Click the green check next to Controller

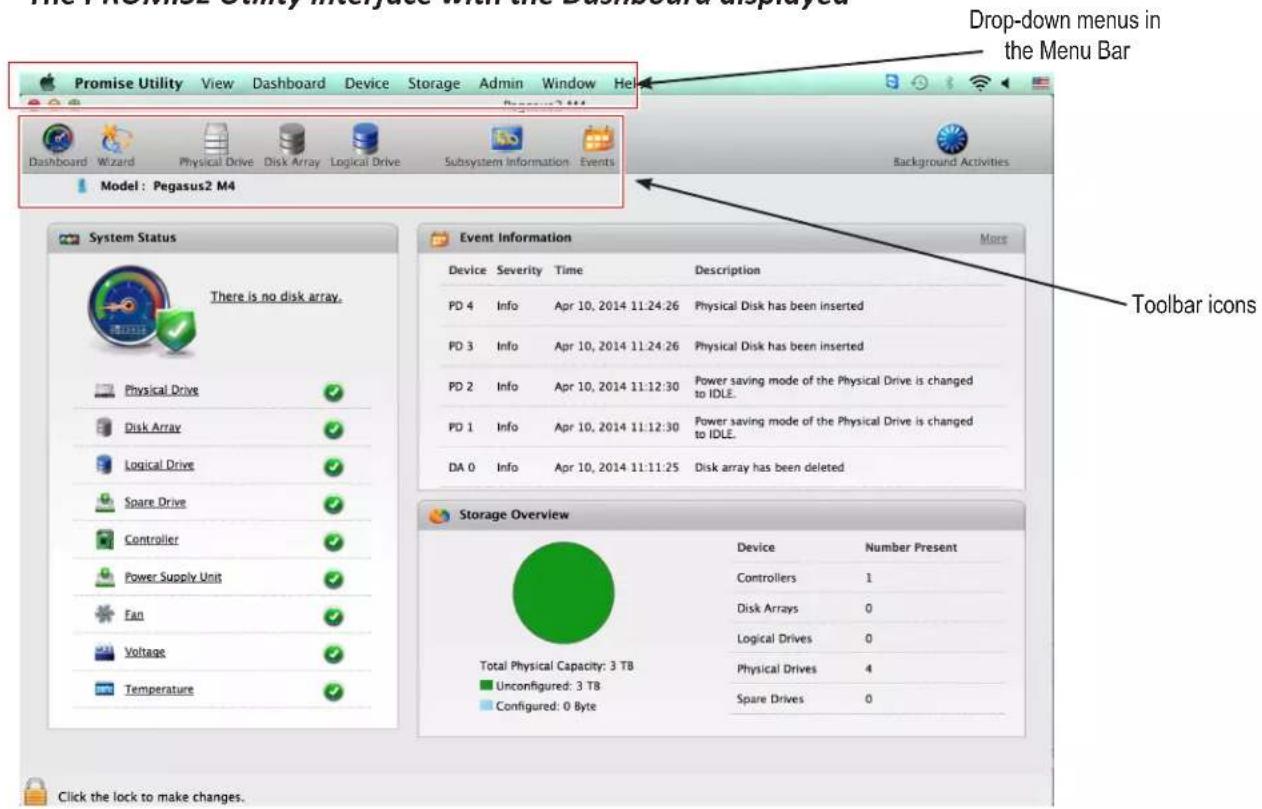pos(334,542)
